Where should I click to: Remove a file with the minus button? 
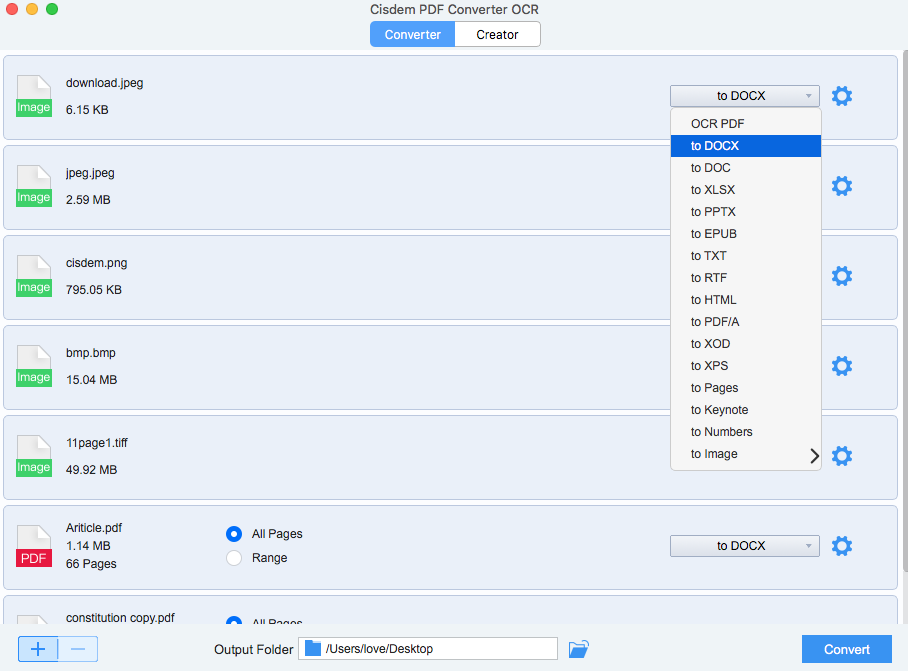point(78,649)
